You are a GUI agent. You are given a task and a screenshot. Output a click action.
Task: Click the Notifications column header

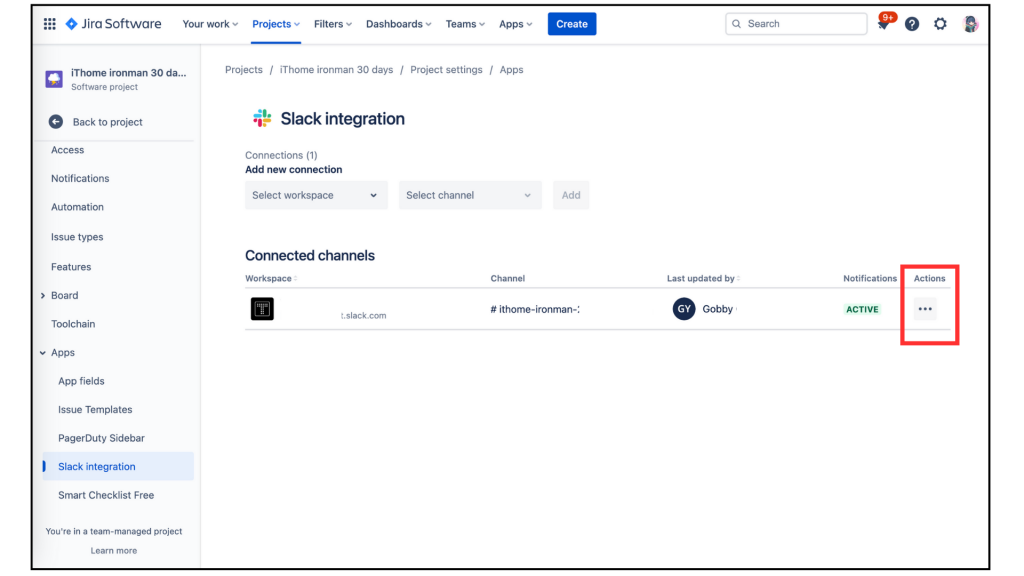click(x=870, y=278)
